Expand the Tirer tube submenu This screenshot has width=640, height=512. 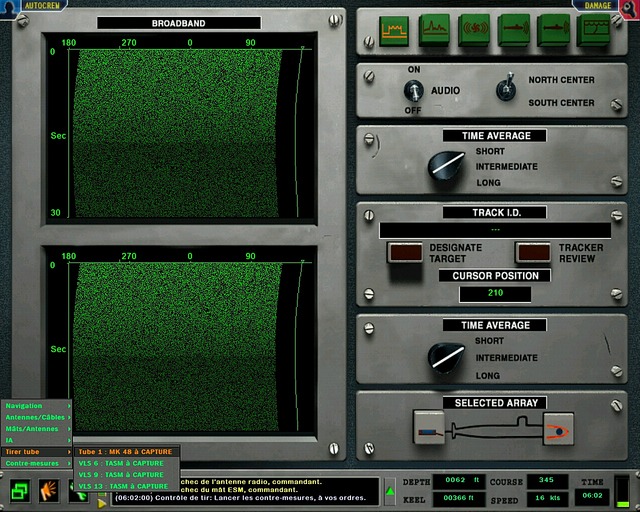pos(36,452)
